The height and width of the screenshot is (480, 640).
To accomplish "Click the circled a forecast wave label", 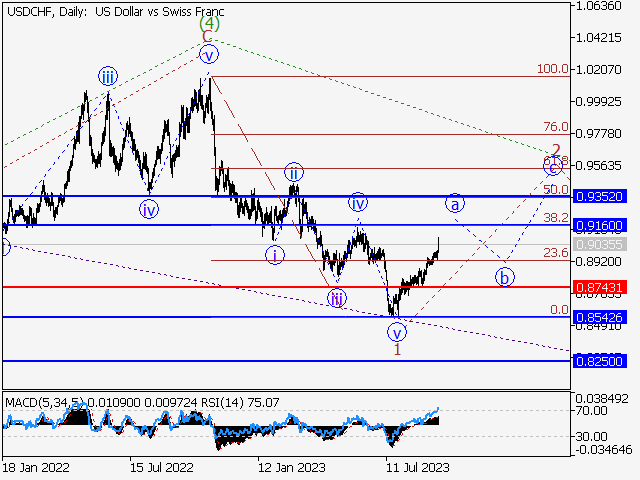I will pos(455,203).
